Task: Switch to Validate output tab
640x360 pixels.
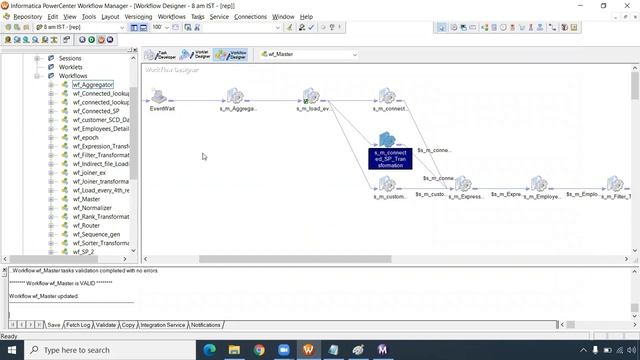Action: 106,325
